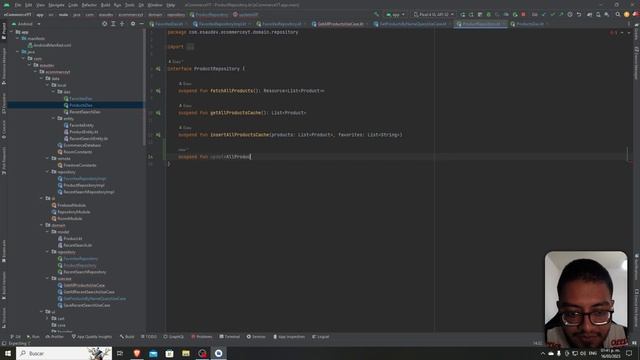Collapse the app module node

point(12,32)
